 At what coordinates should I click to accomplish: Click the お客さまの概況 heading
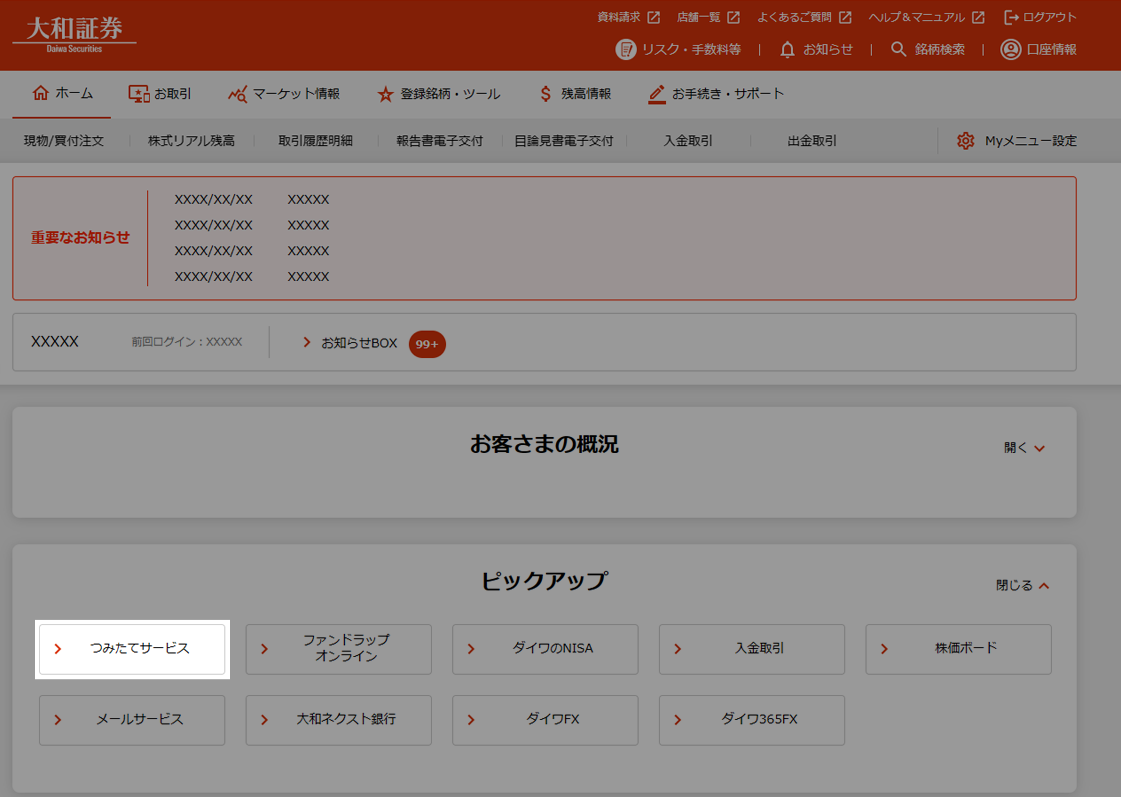pos(544,444)
